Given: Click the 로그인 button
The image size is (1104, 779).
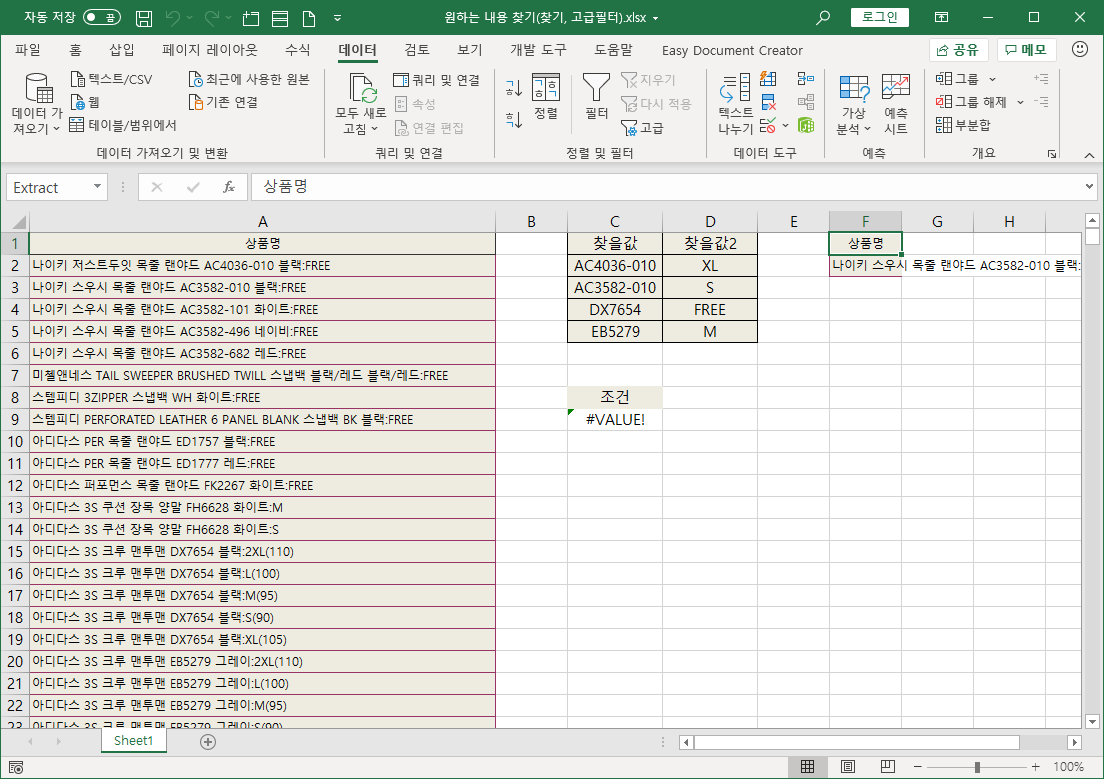Looking at the screenshot, I should pos(879,17).
